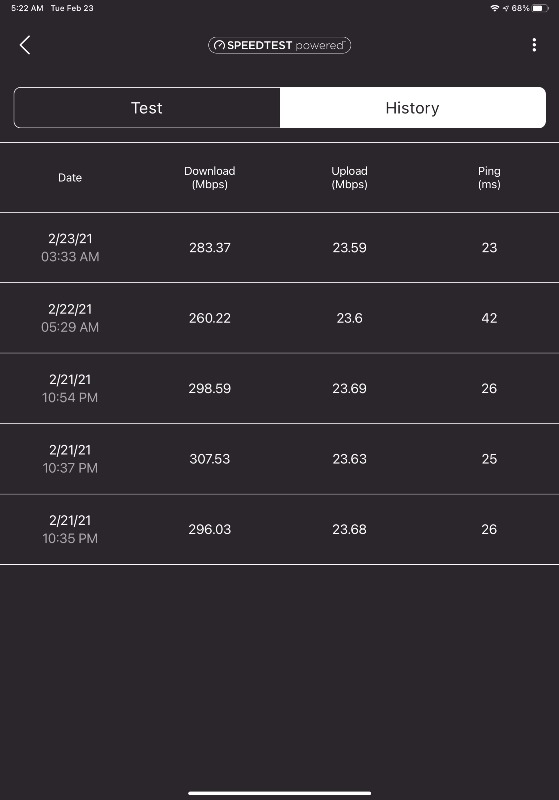Tap the Speedtest powered logo

pos(280,45)
